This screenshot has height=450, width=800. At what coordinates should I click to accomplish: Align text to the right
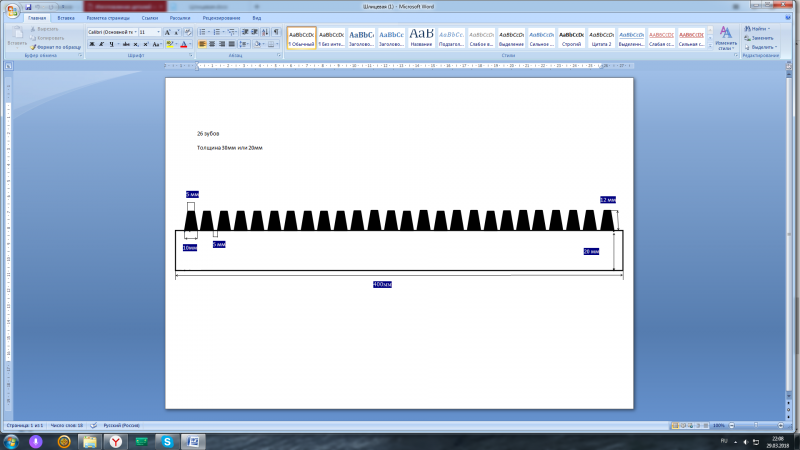coord(221,44)
